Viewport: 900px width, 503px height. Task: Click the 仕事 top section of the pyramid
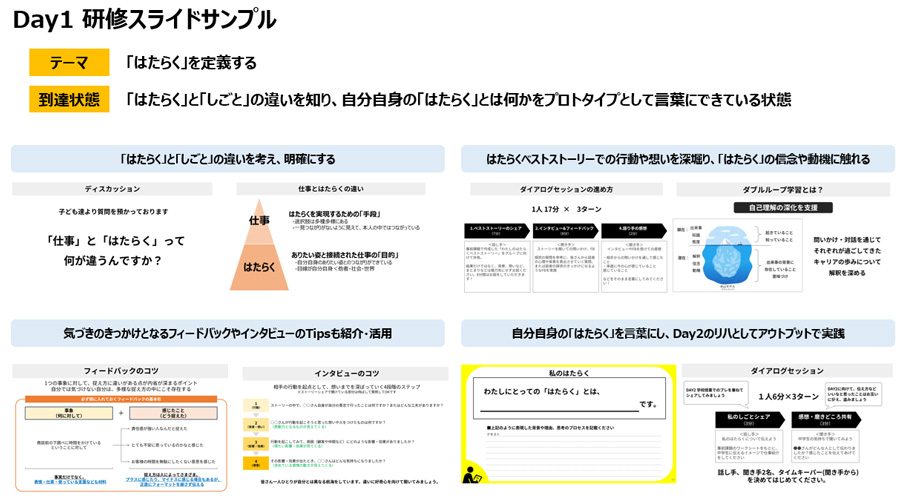pyautogui.click(x=259, y=221)
